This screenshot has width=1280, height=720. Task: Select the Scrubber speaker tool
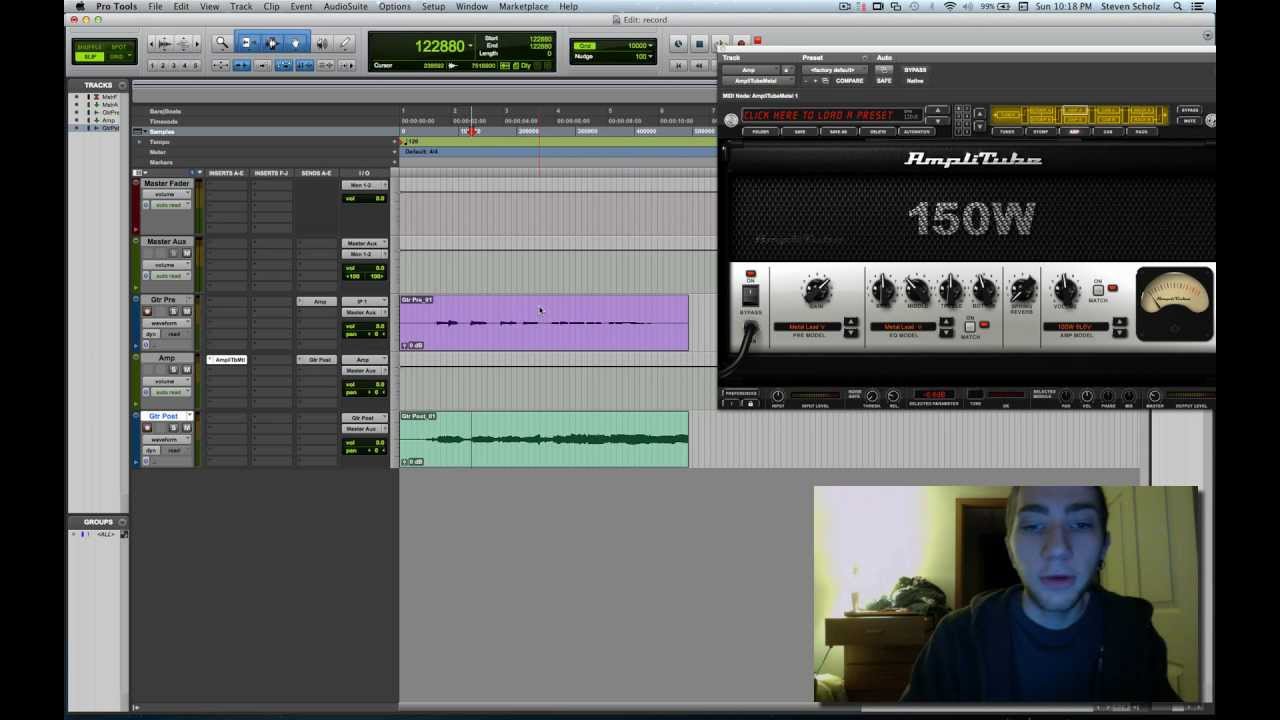pyautogui.click(x=321, y=44)
